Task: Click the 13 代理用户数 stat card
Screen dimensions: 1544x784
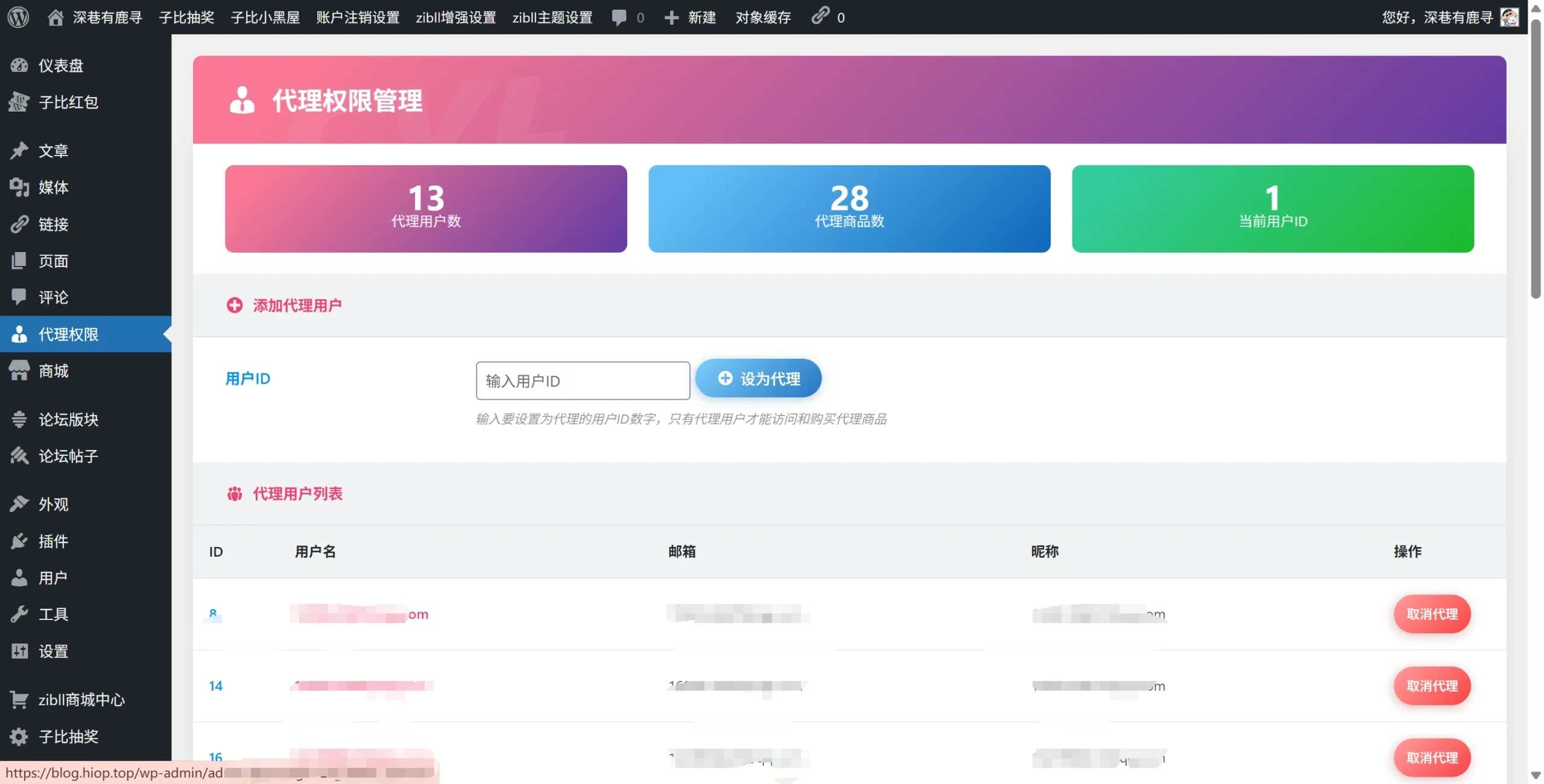Action: pyautogui.click(x=426, y=209)
